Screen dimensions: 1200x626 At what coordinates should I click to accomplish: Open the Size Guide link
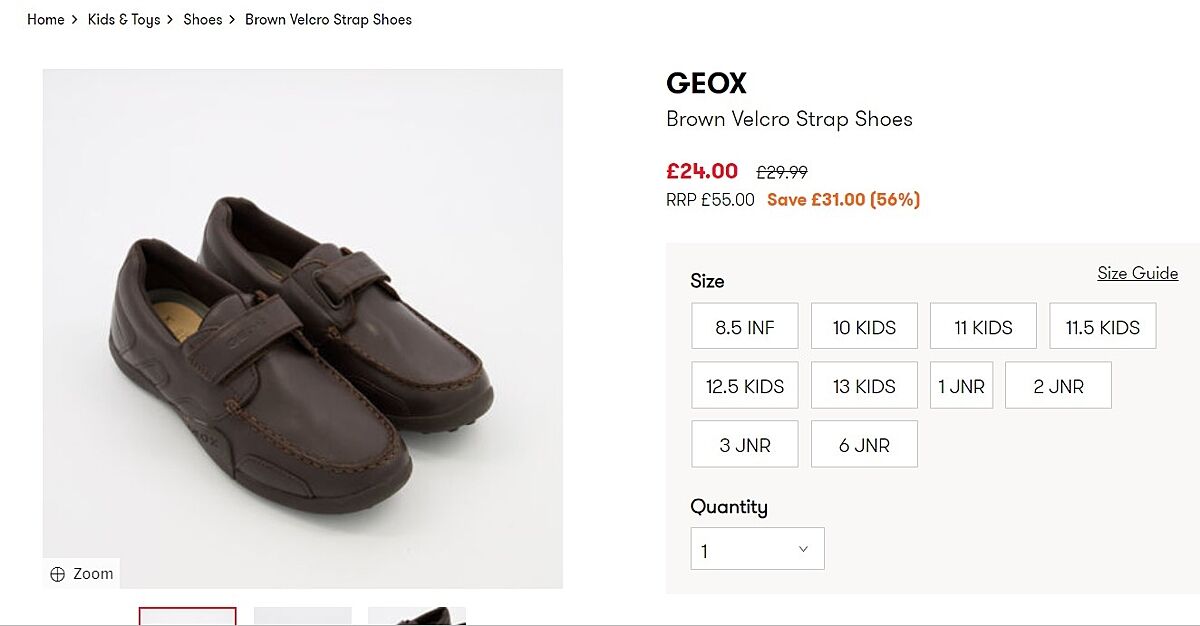(1137, 273)
